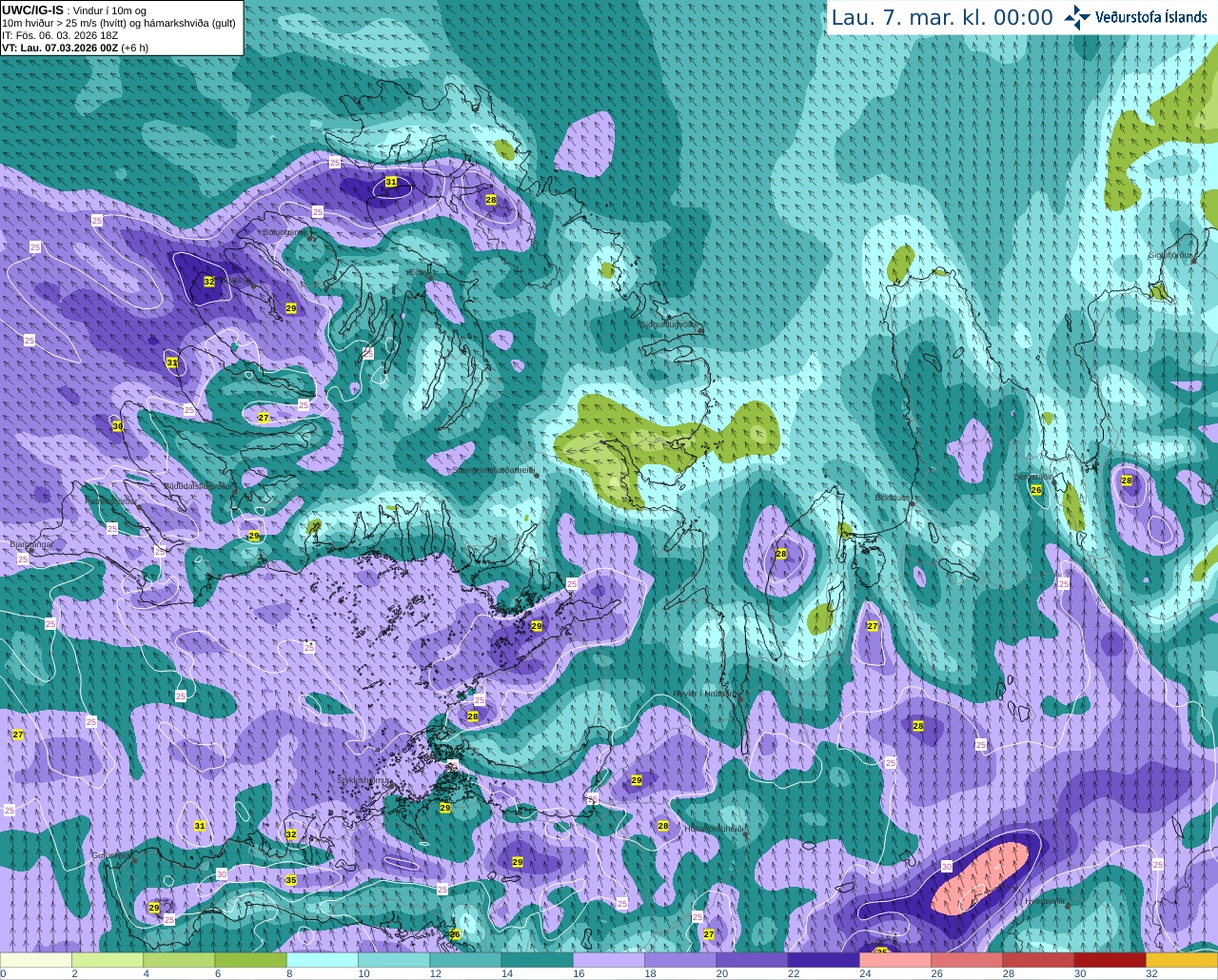Click the legend tick label 8
This screenshot has height=980, width=1218.
pyautogui.click(x=289, y=973)
